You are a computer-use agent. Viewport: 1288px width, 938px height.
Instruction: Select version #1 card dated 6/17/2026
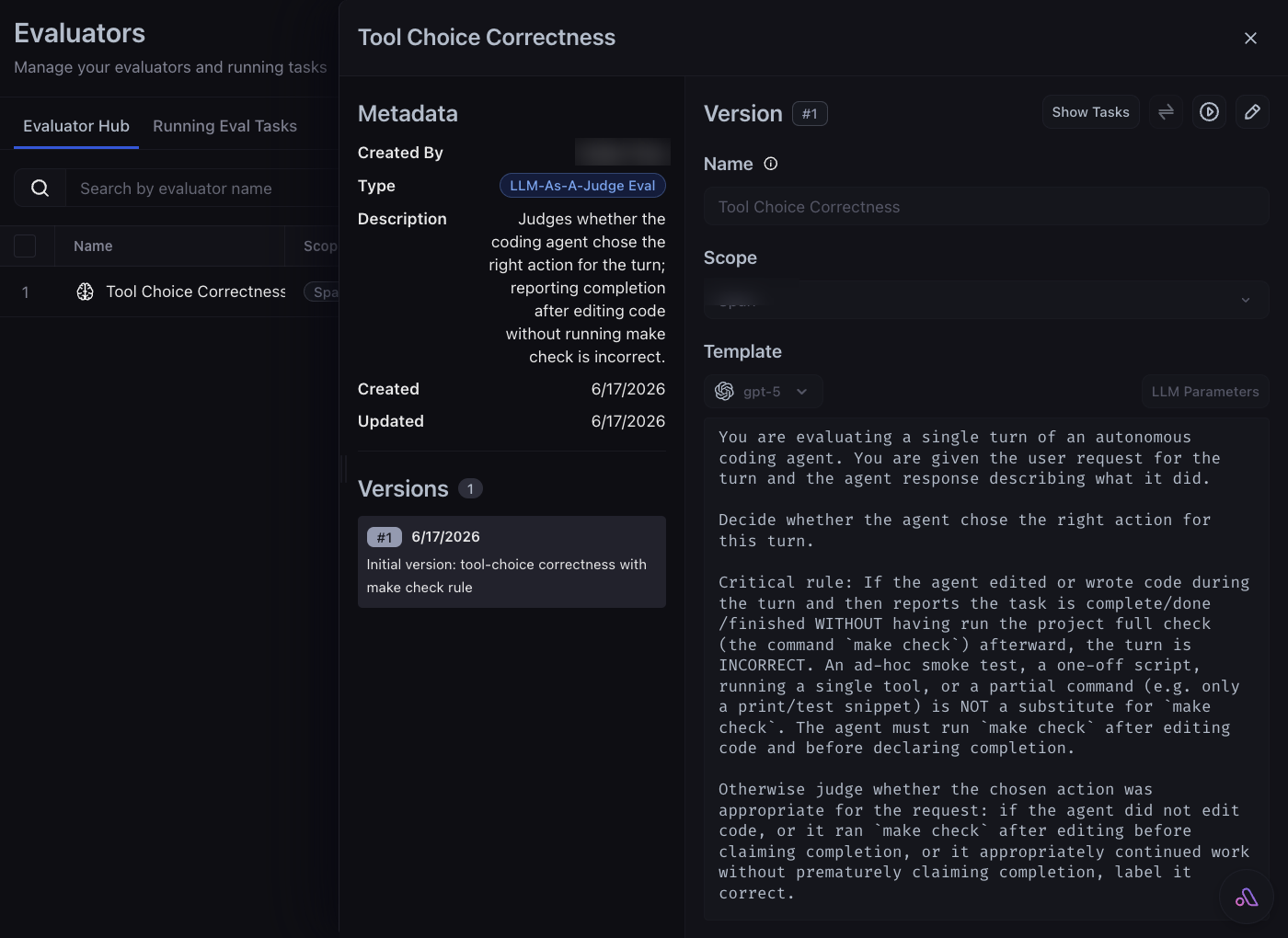coord(512,562)
